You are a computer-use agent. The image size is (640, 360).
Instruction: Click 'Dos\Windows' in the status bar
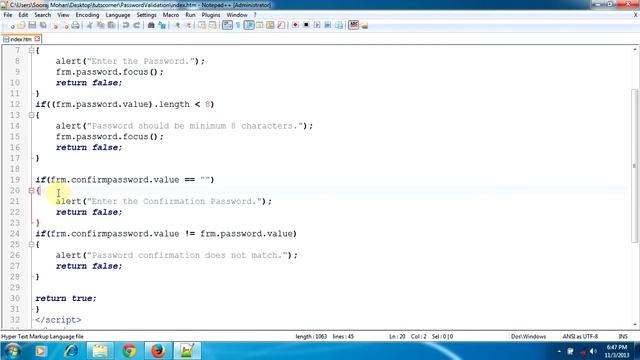coord(528,337)
